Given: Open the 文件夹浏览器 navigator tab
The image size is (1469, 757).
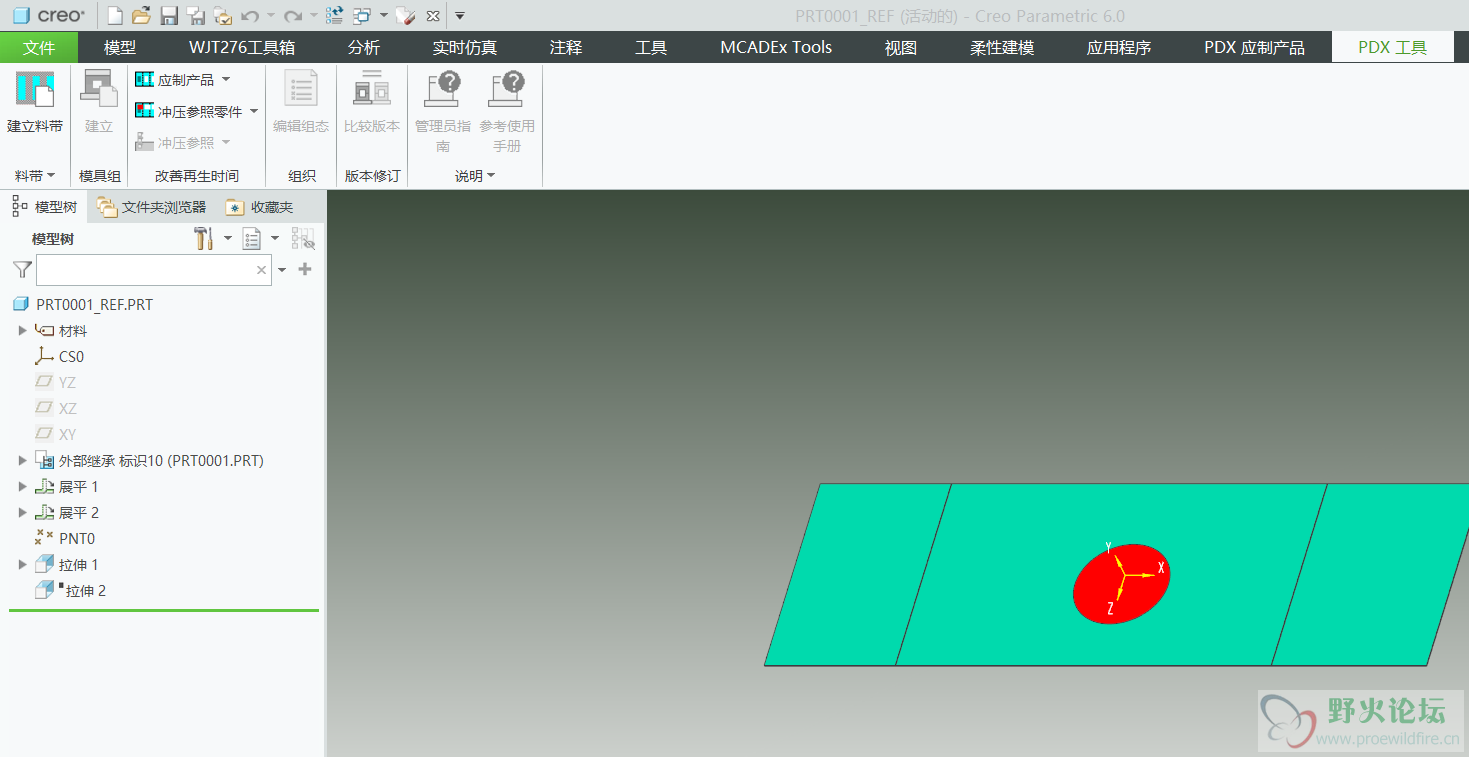Looking at the screenshot, I should pos(152,207).
